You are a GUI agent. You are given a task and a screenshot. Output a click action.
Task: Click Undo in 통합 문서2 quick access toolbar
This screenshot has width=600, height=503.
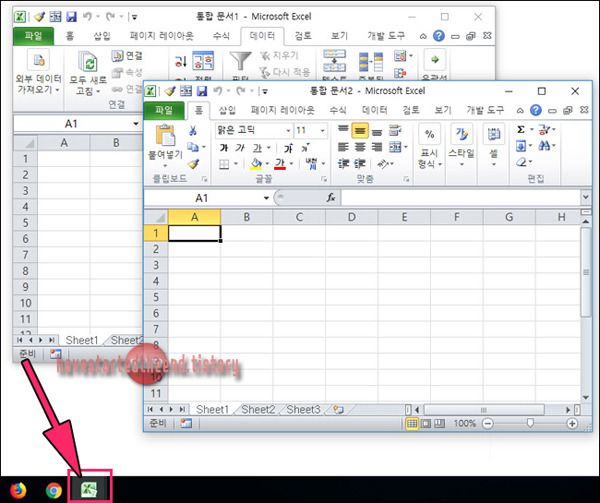(218, 91)
